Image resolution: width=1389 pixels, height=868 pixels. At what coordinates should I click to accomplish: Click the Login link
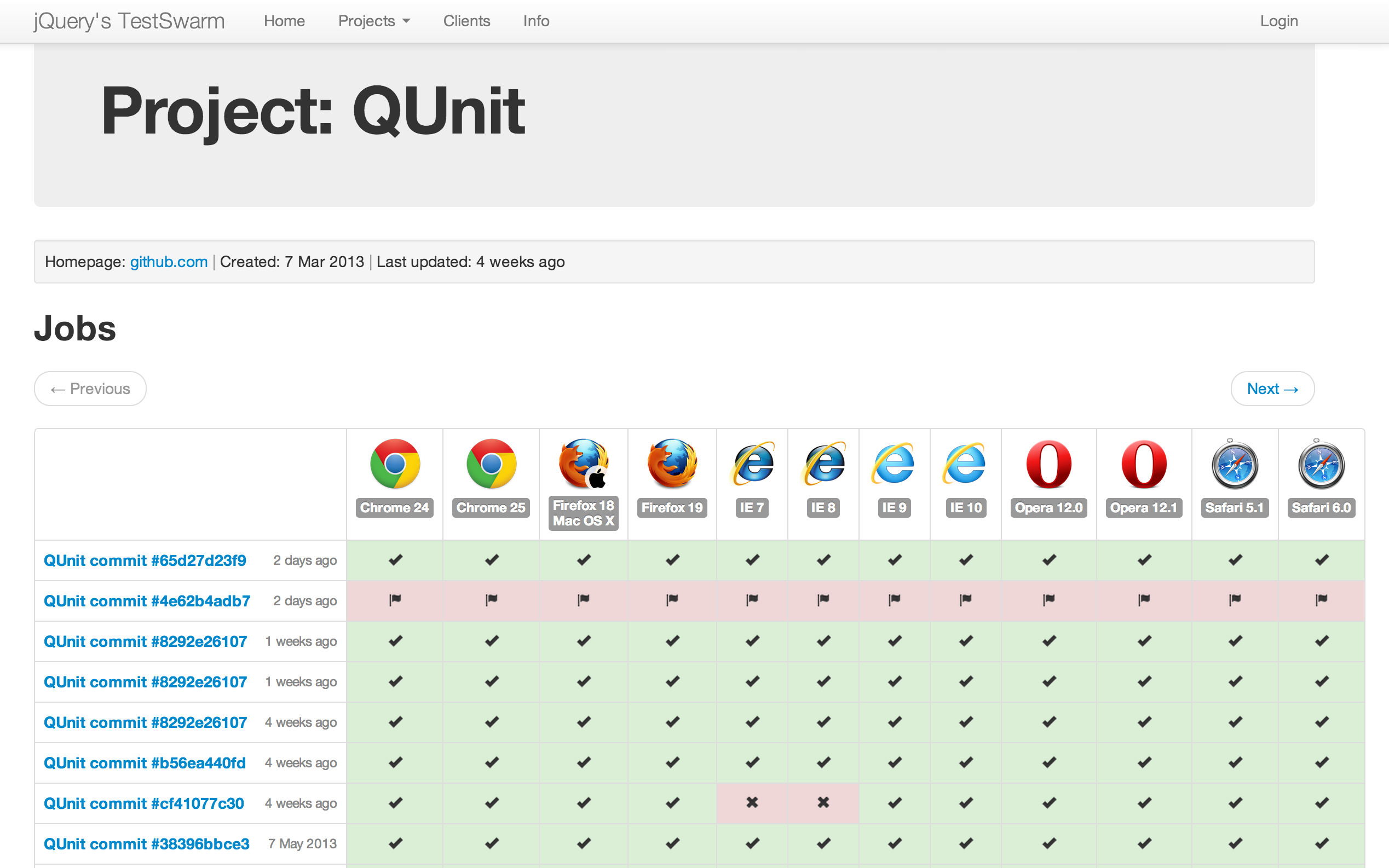pos(1278,21)
